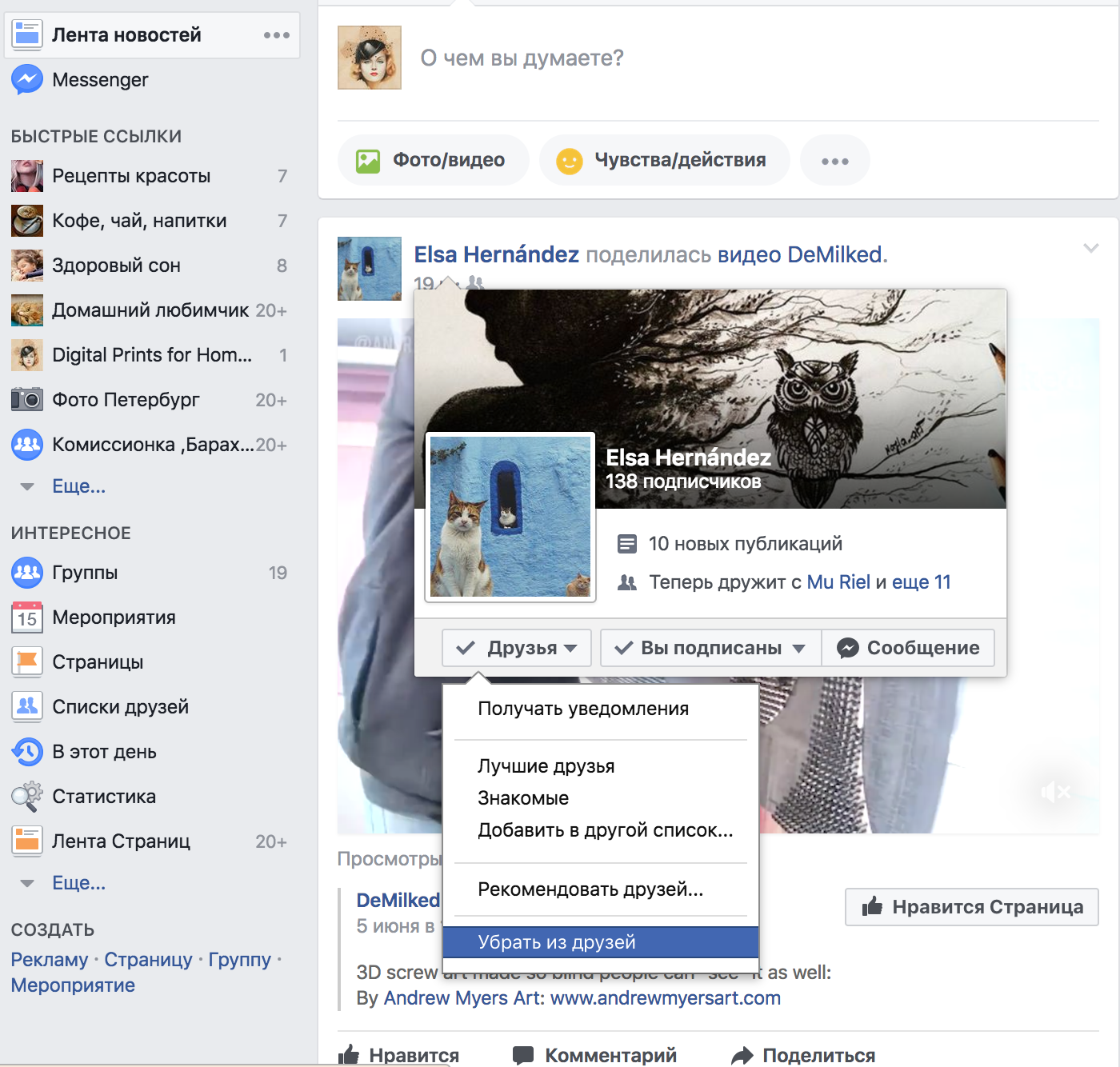Open www.andrewmyersart.com link
The height and width of the screenshot is (1067, 1120).
pos(666,998)
